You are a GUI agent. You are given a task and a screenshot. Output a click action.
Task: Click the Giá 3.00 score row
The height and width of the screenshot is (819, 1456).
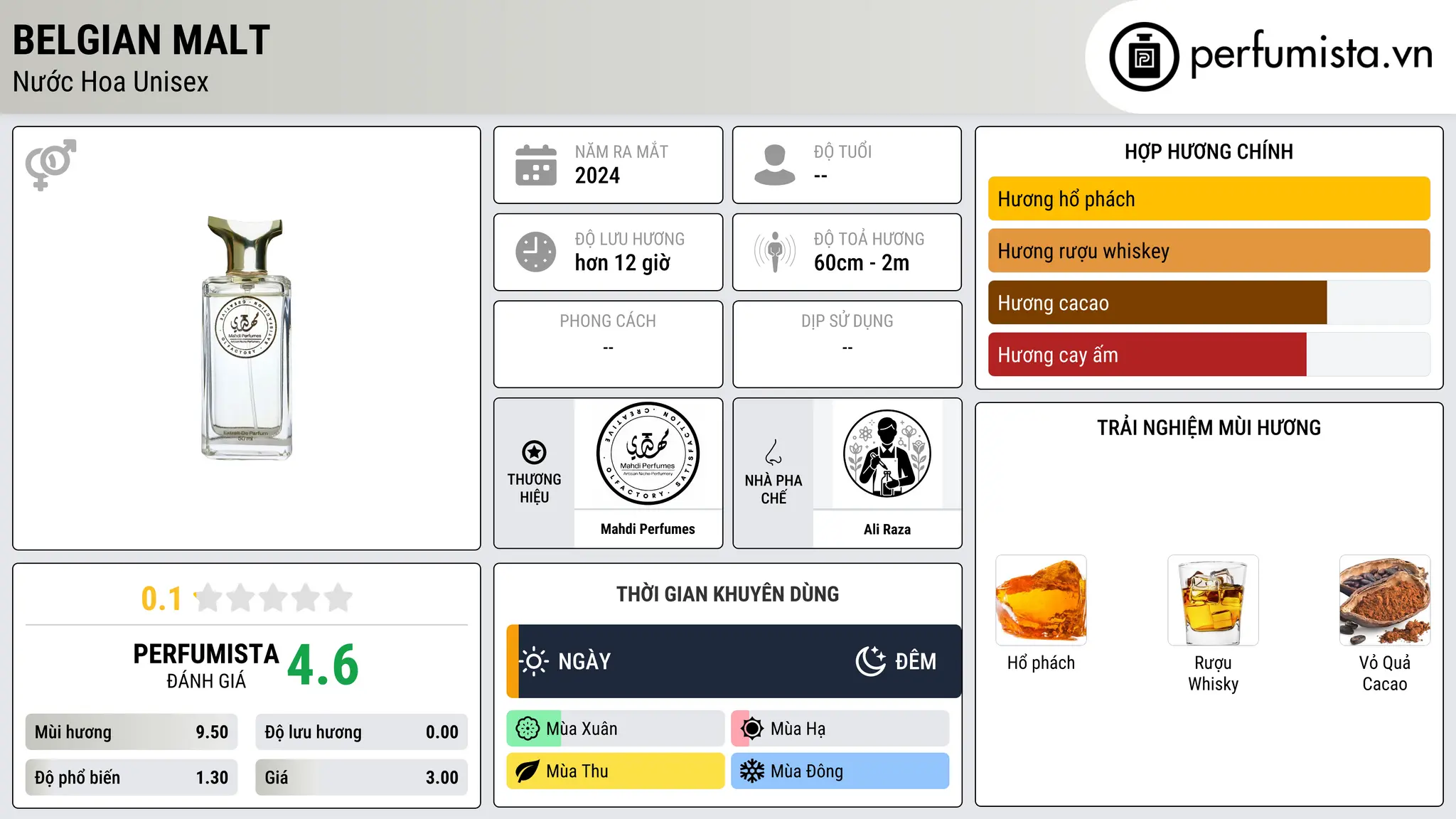pos(362,778)
